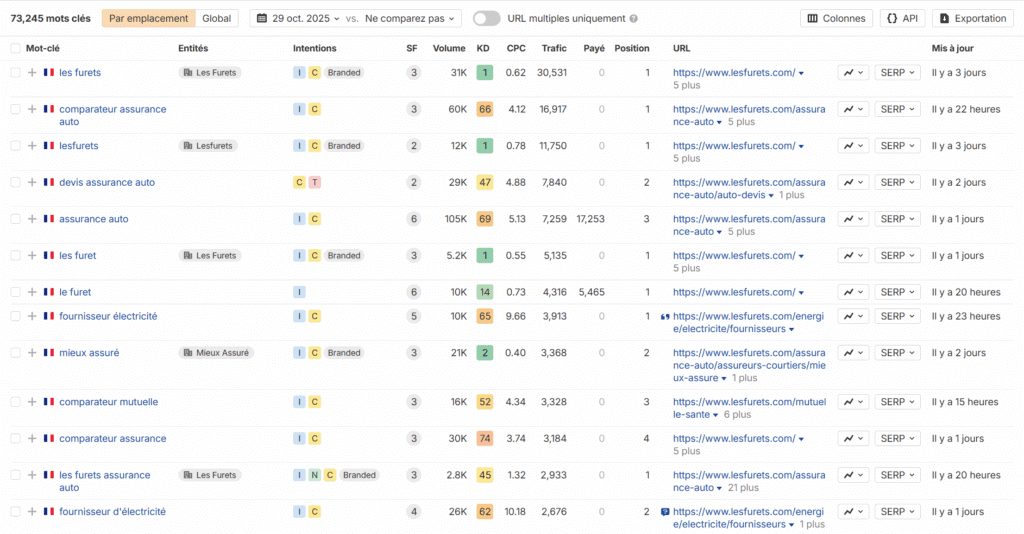
Task: Click KD badge 14 for 'le furet'
Action: (x=485, y=292)
